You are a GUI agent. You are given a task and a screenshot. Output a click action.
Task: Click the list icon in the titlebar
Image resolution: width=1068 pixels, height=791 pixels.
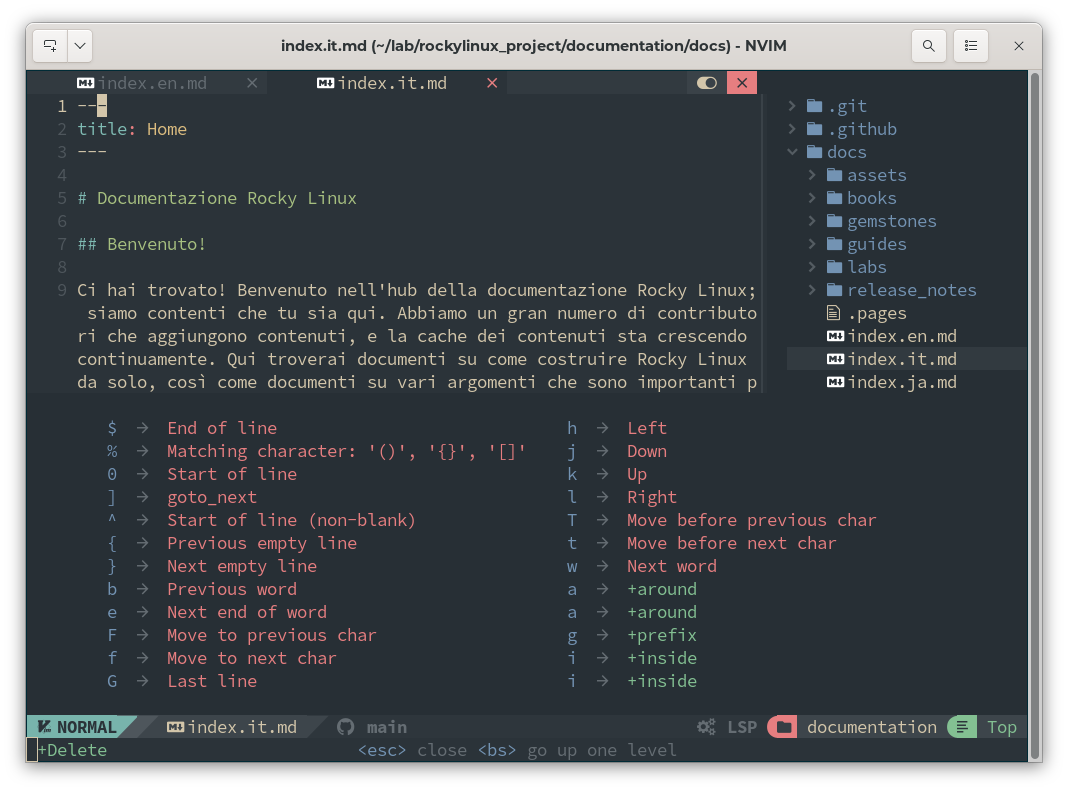pyautogui.click(x=971, y=45)
